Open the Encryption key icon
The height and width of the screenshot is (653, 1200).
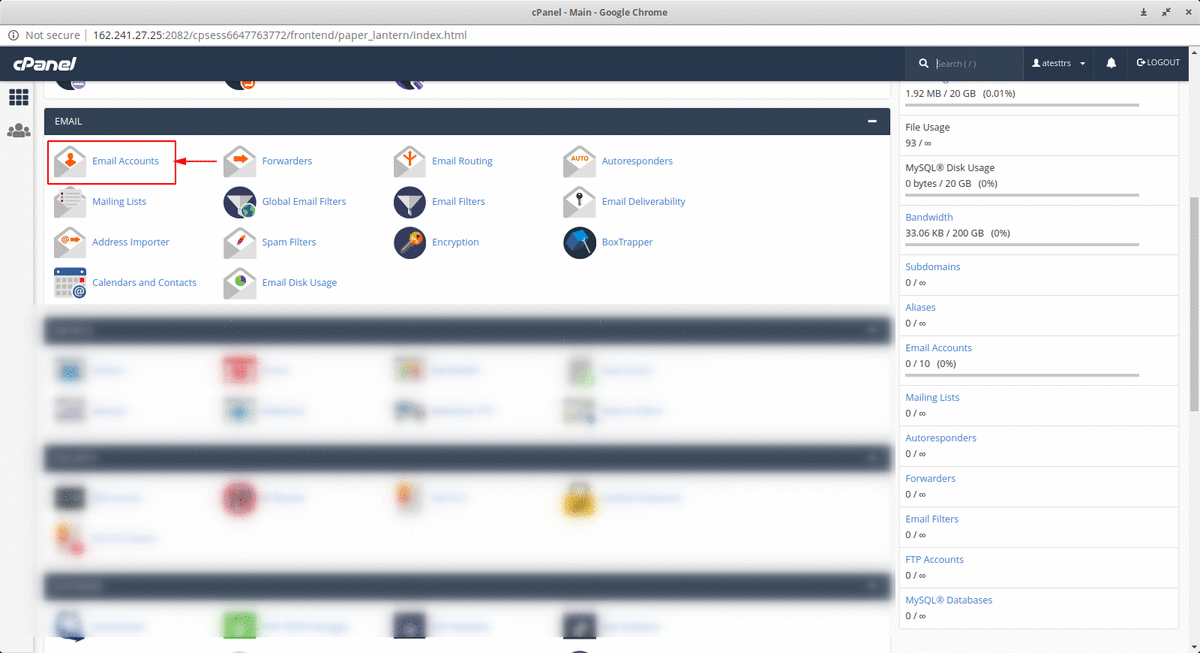pos(410,242)
